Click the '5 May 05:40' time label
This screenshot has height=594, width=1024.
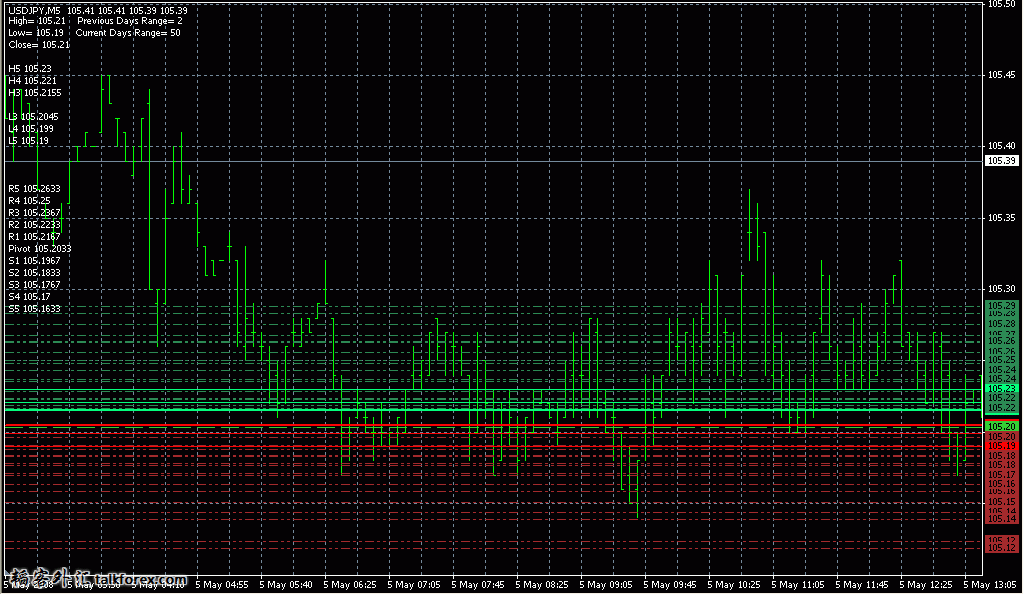(x=286, y=585)
